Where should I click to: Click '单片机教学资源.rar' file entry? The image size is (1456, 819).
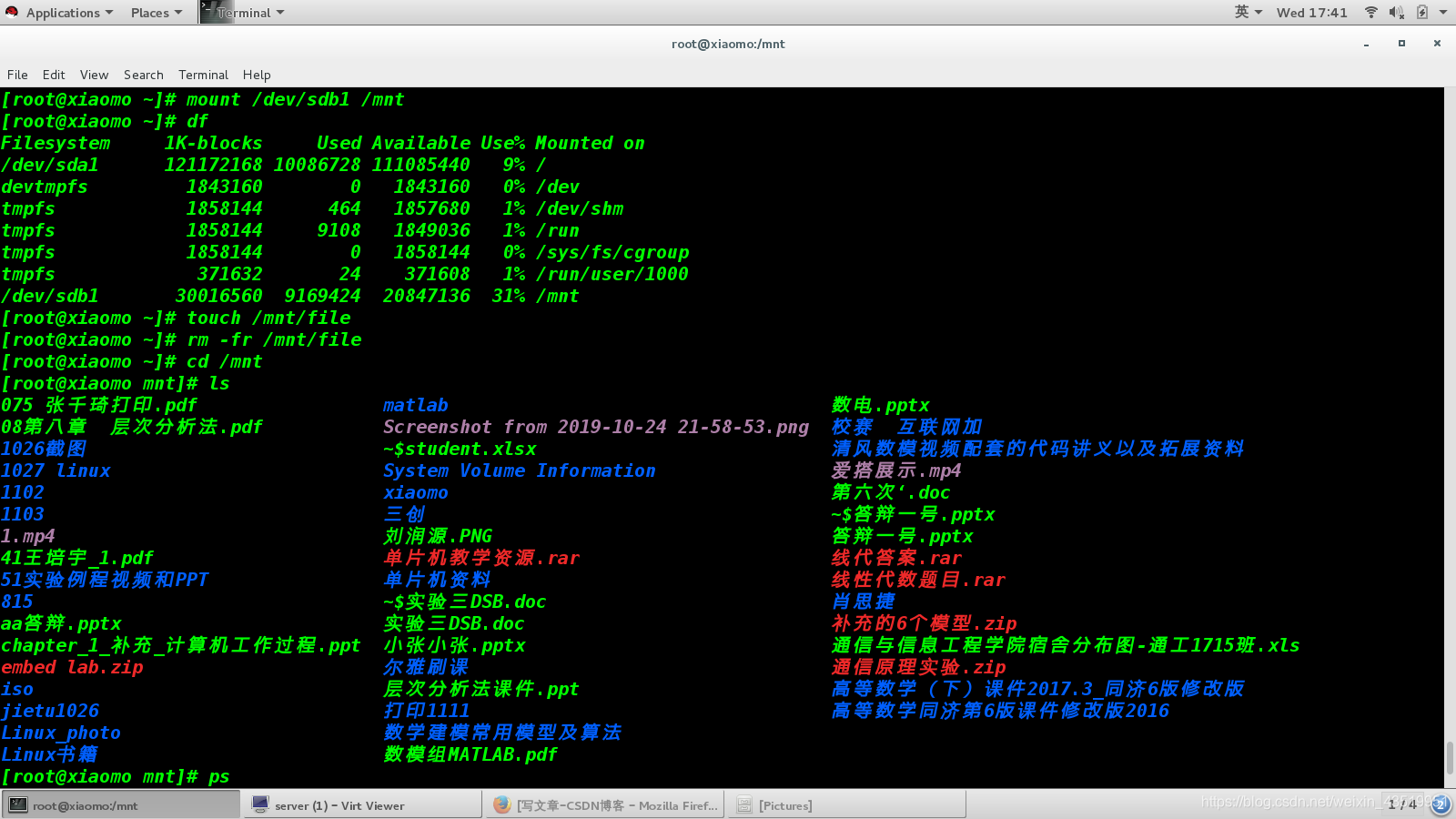point(481,558)
